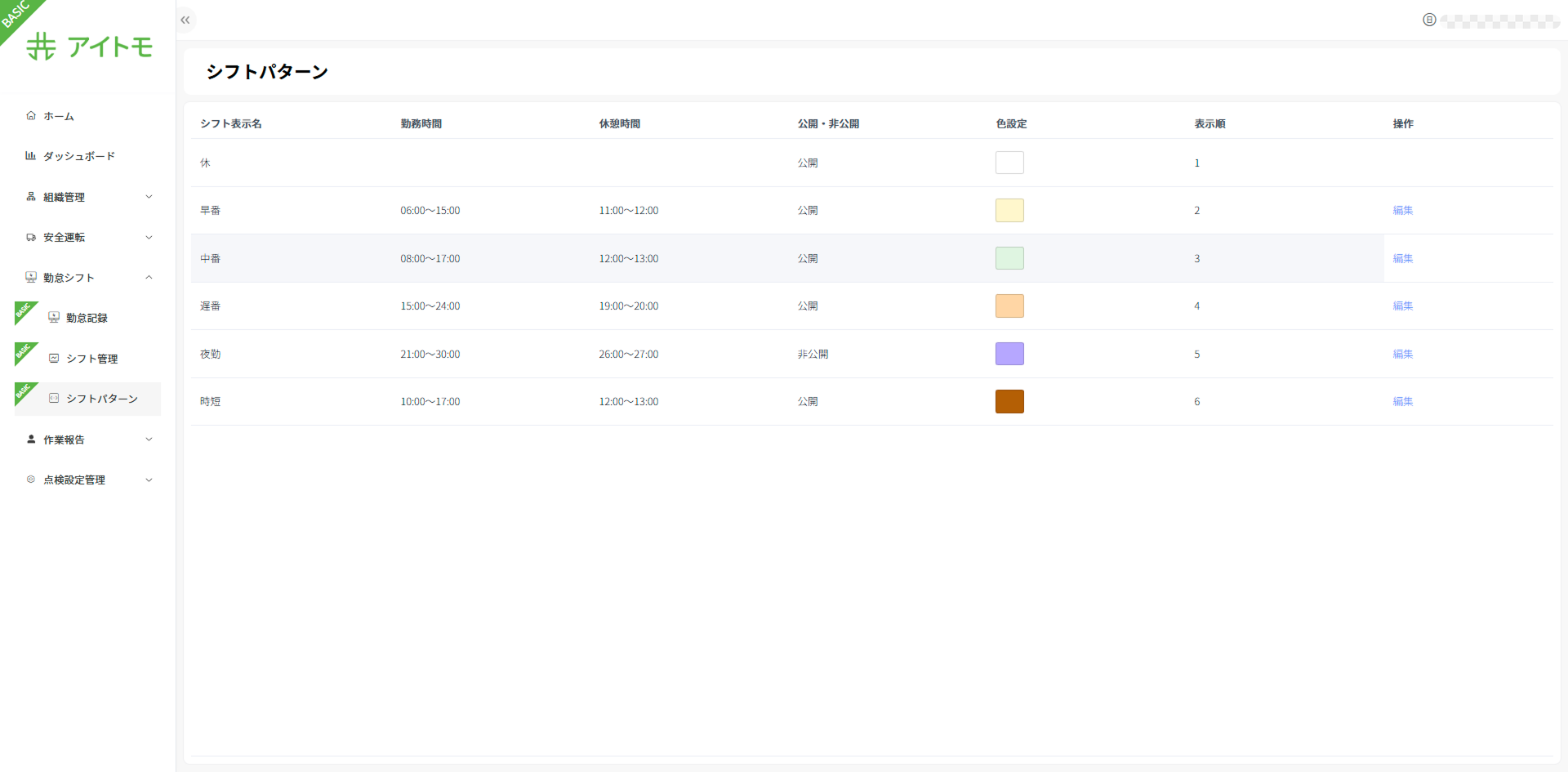The image size is (1568, 772).
Task: Open the シフト管理 menu item
Action: pyautogui.click(x=91, y=359)
